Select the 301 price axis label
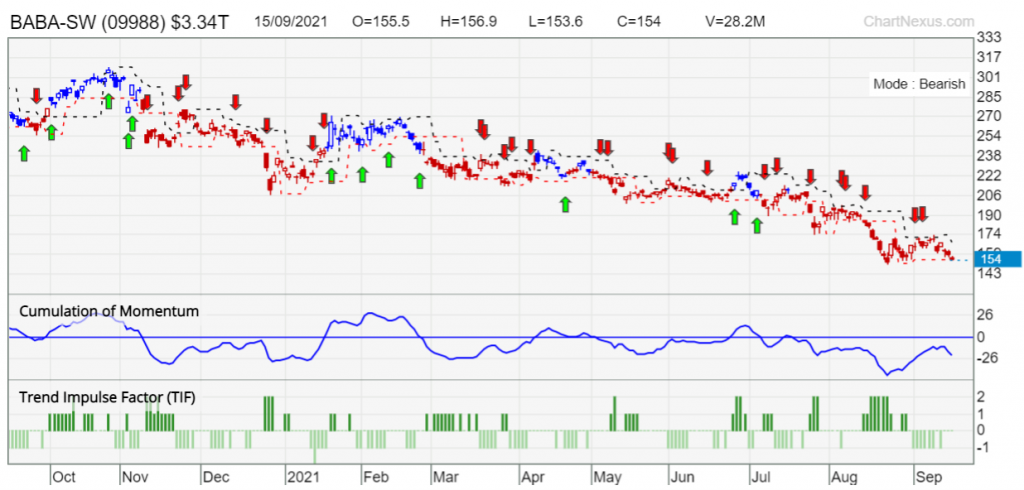The image size is (1024, 490). click(x=988, y=76)
